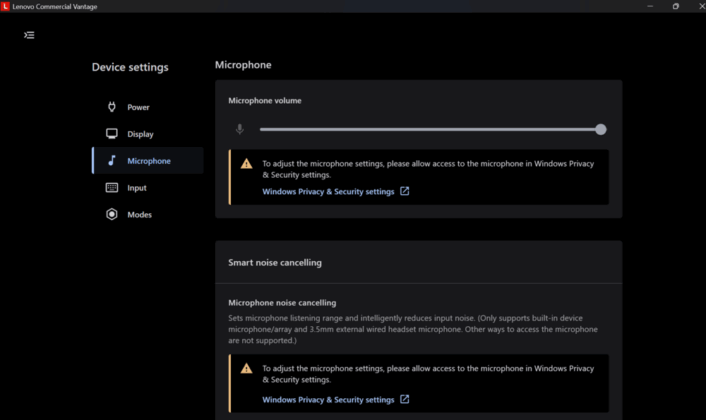This screenshot has height=420, width=706.
Task: Click the Device settings heading
Action: 130,67
